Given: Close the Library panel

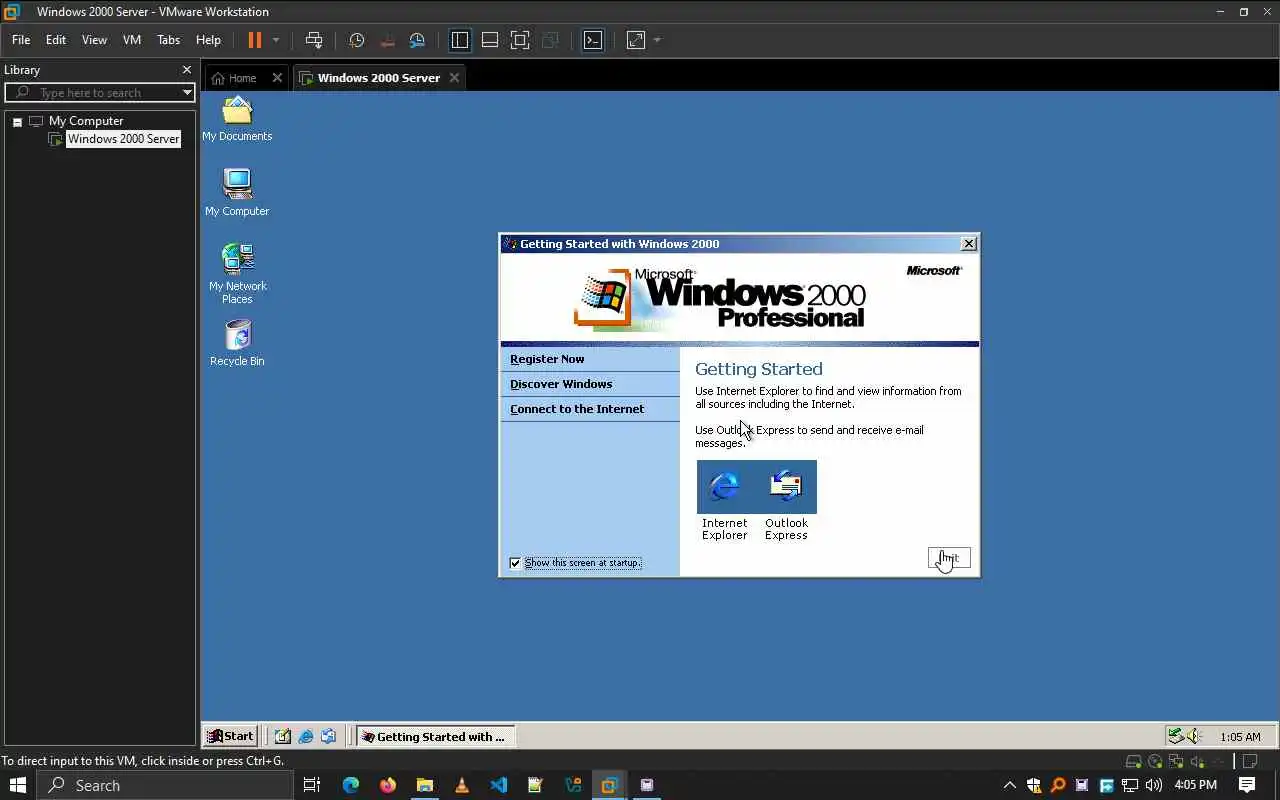Looking at the screenshot, I should (186, 70).
